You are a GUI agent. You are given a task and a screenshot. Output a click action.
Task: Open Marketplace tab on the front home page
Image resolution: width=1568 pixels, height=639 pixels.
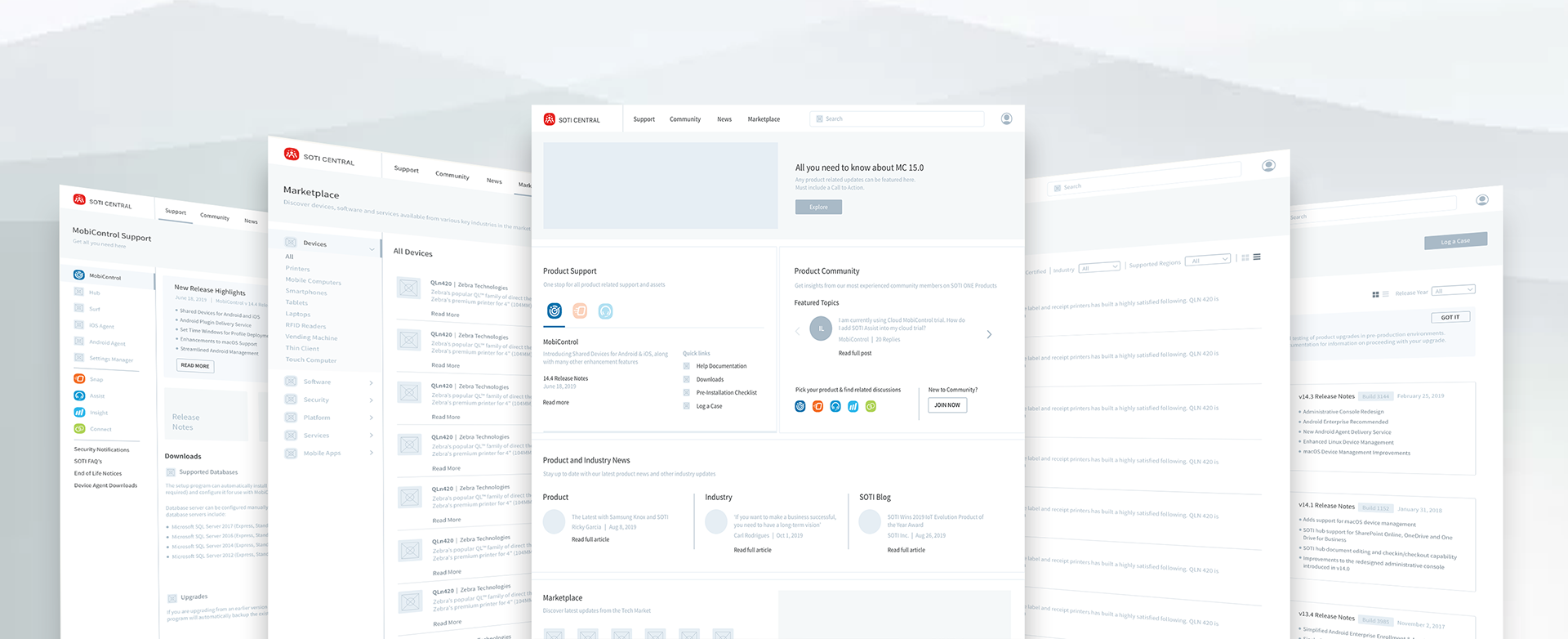(x=764, y=119)
